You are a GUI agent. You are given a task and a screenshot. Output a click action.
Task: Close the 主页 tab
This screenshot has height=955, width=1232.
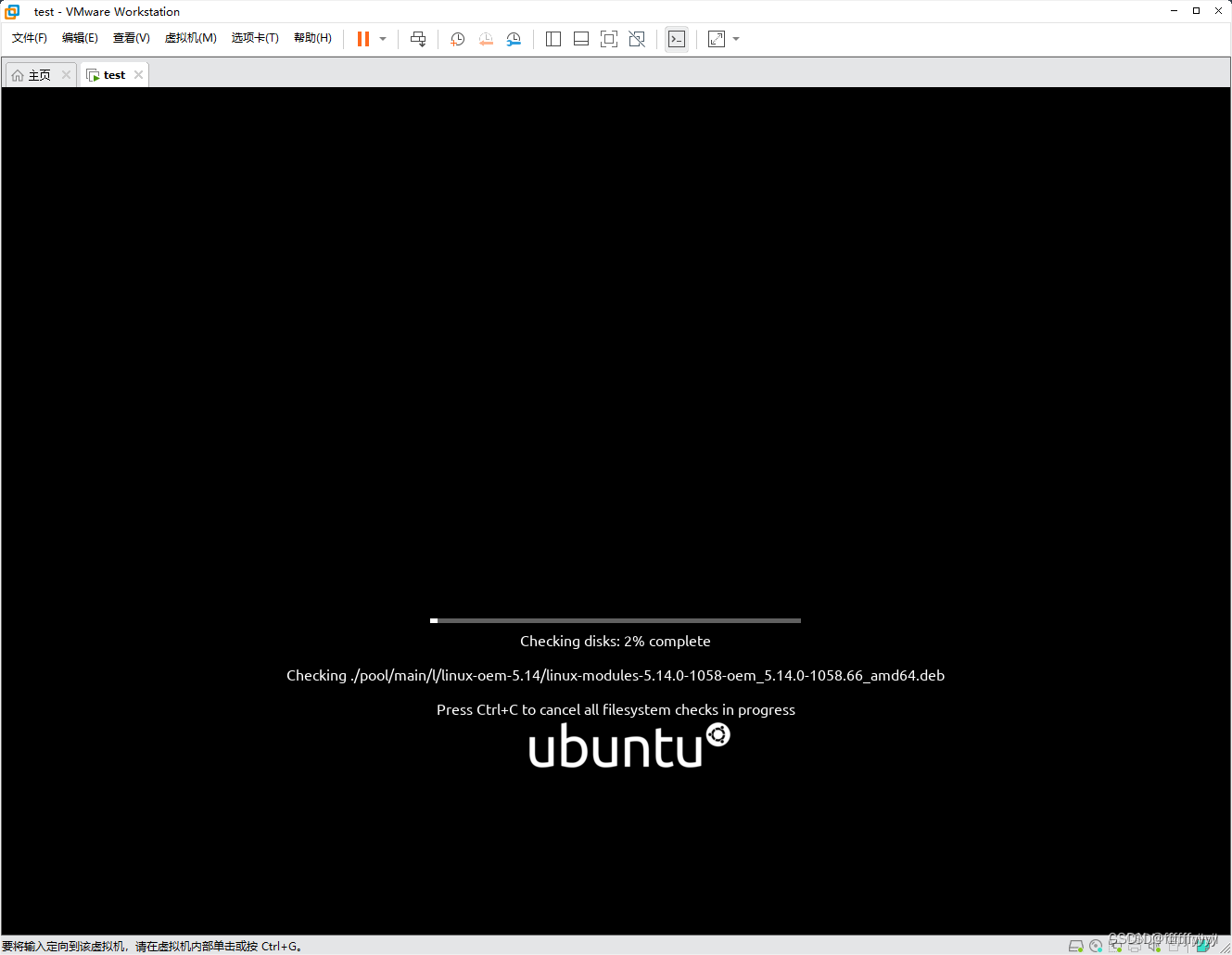[x=66, y=75]
